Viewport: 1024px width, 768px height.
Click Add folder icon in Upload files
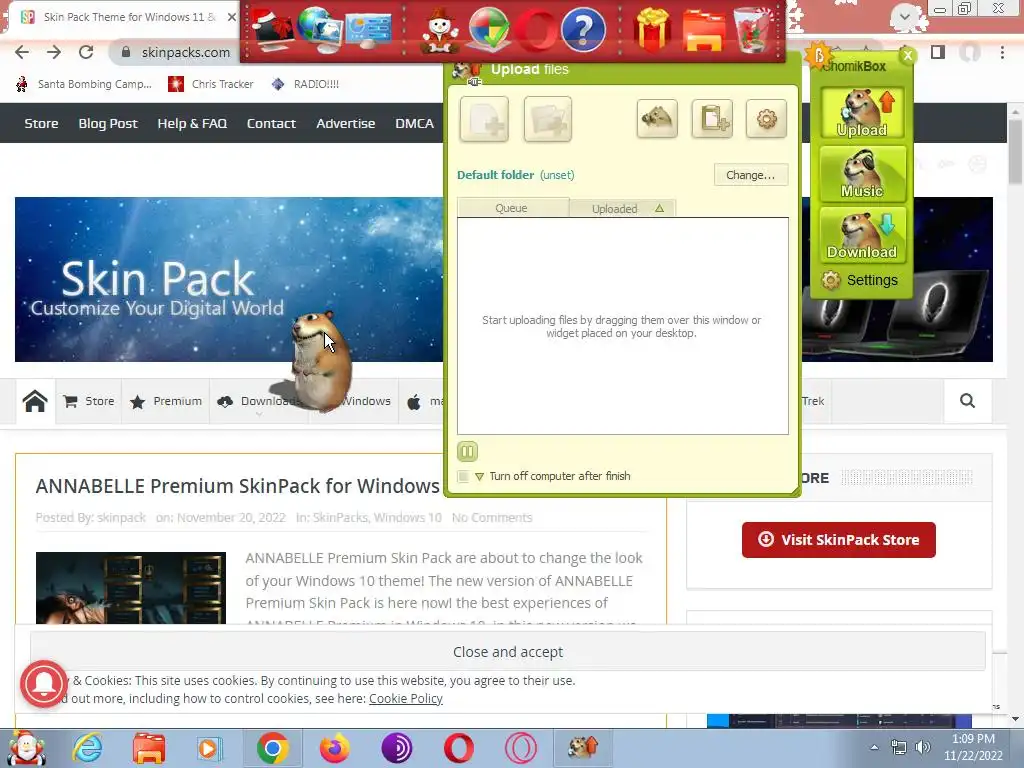(x=547, y=119)
